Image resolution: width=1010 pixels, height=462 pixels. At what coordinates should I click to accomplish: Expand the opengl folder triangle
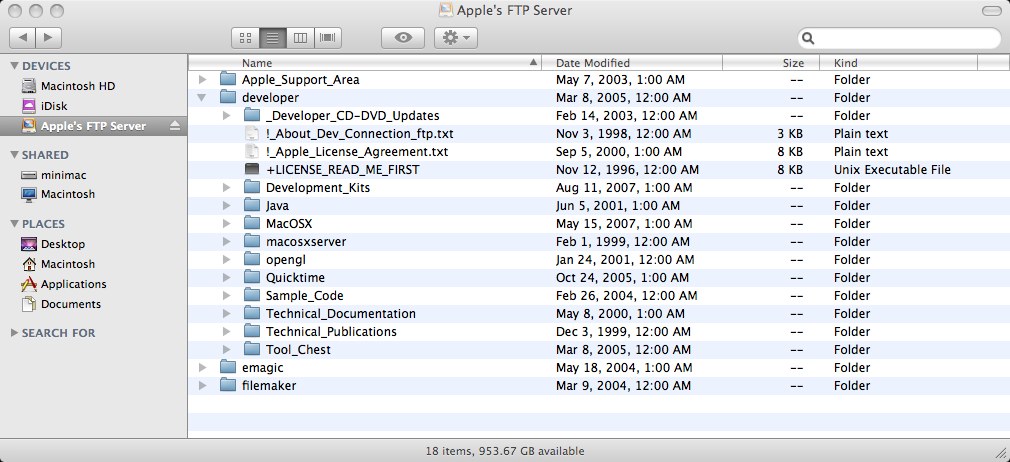pyautogui.click(x=227, y=260)
